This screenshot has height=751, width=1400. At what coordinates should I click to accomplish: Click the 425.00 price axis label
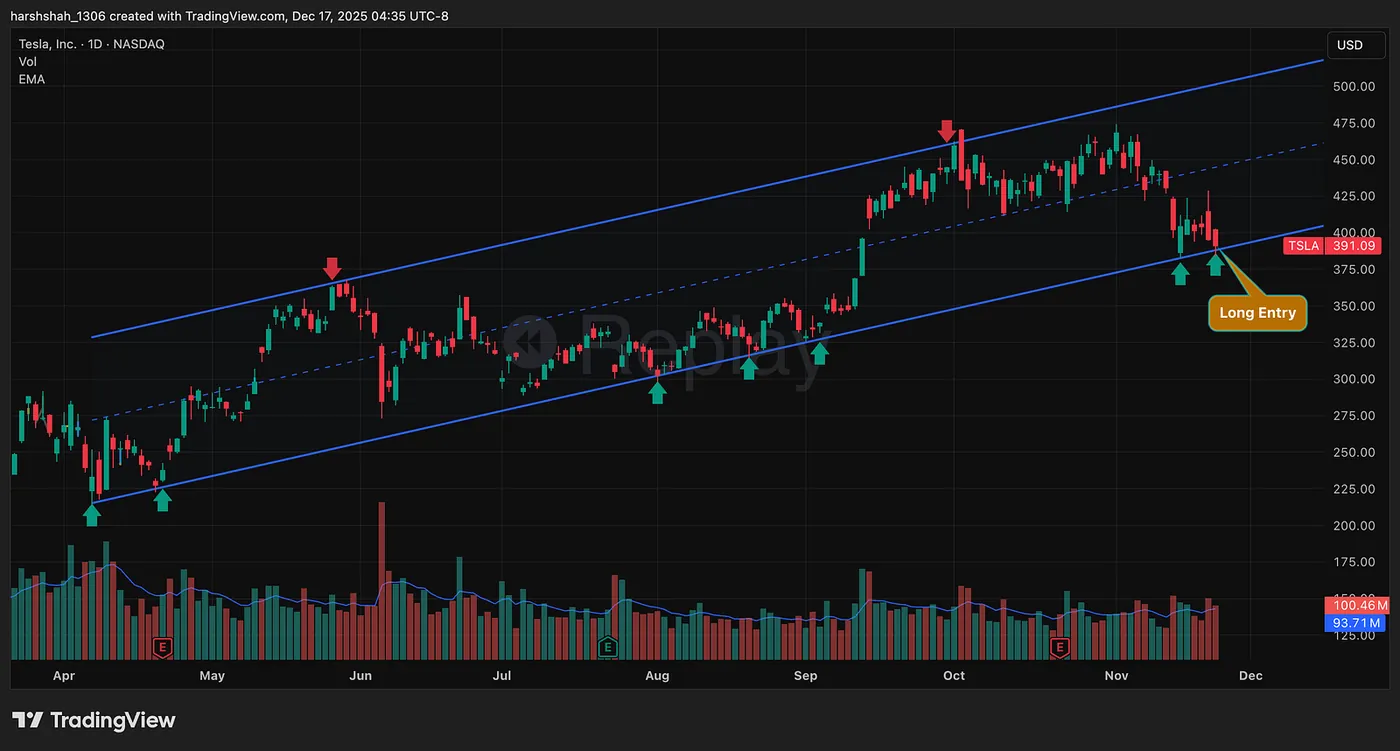tap(1353, 197)
